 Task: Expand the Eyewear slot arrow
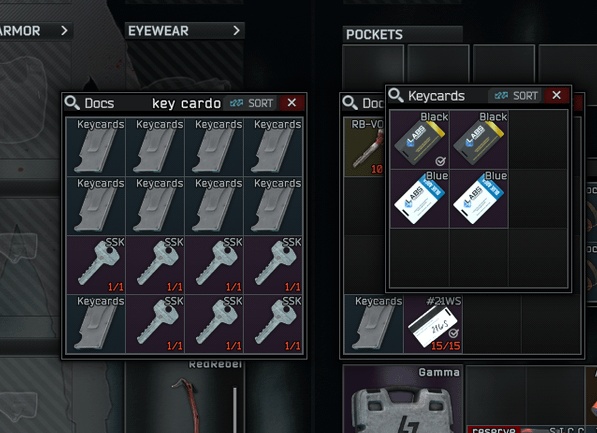coord(236,30)
